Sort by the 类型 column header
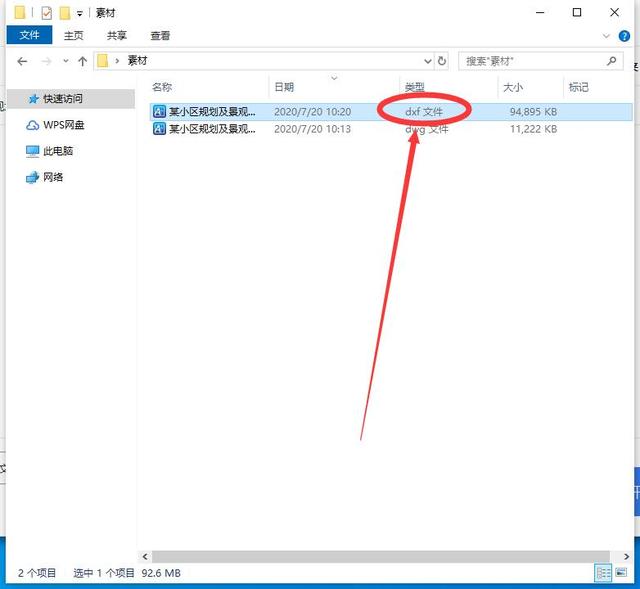Screen dimensions: 640x589 pyautogui.click(x=448, y=87)
